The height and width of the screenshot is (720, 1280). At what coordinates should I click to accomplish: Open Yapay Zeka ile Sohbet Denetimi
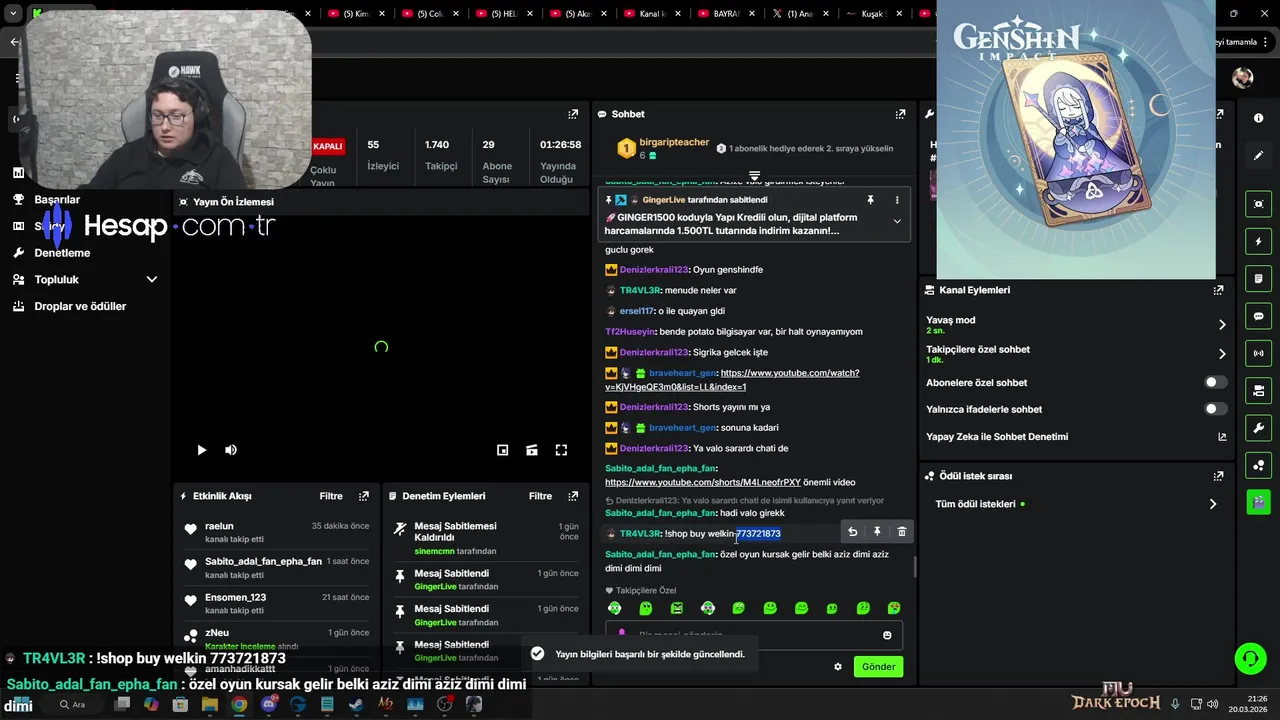1075,437
